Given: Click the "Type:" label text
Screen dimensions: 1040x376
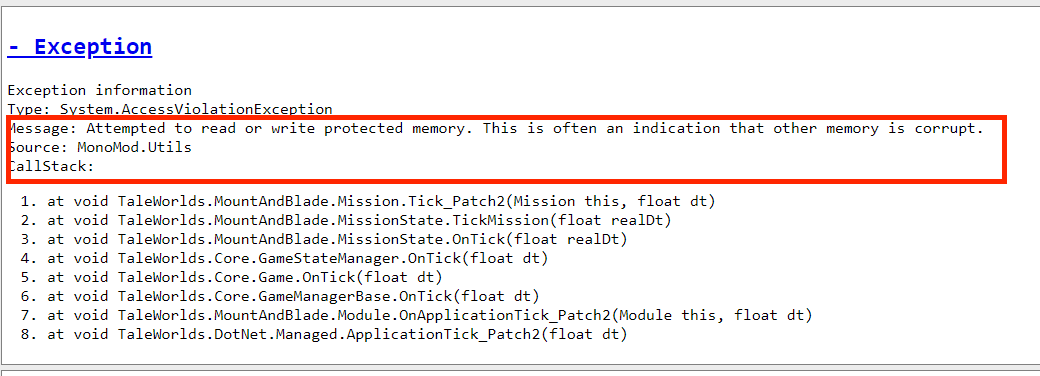Looking at the screenshot, I should pos(29,109).
